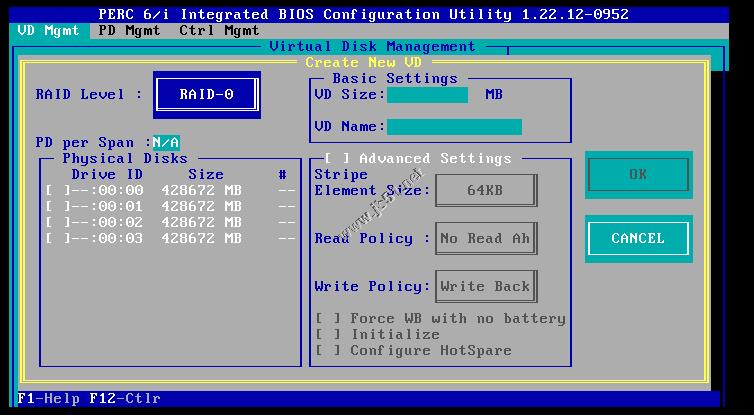Toggle the Initialize checkbox
The height and width of the screenshot is (415, 754).
coord(329,335)
